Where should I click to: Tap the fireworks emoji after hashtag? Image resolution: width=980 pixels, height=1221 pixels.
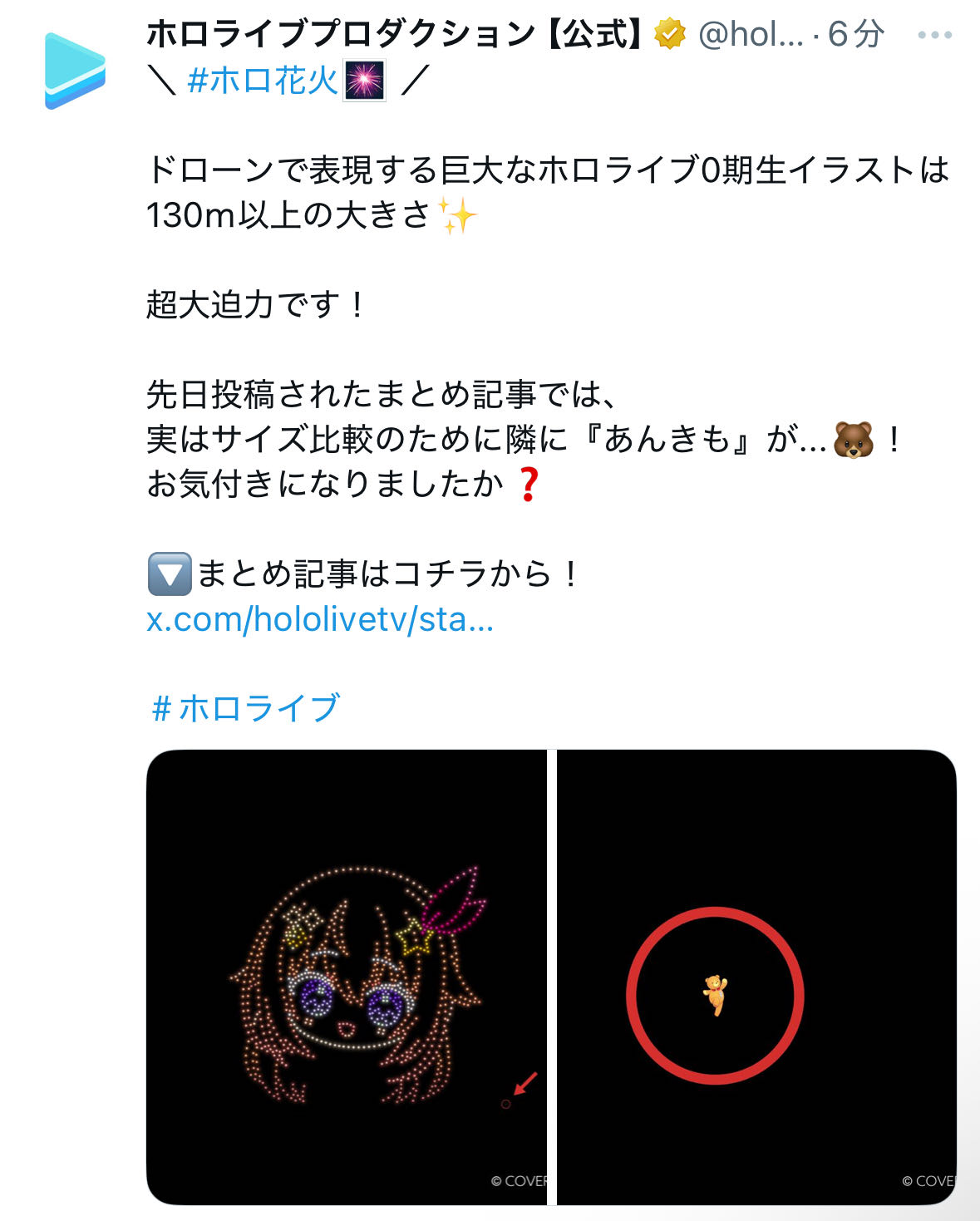point(364,81)
